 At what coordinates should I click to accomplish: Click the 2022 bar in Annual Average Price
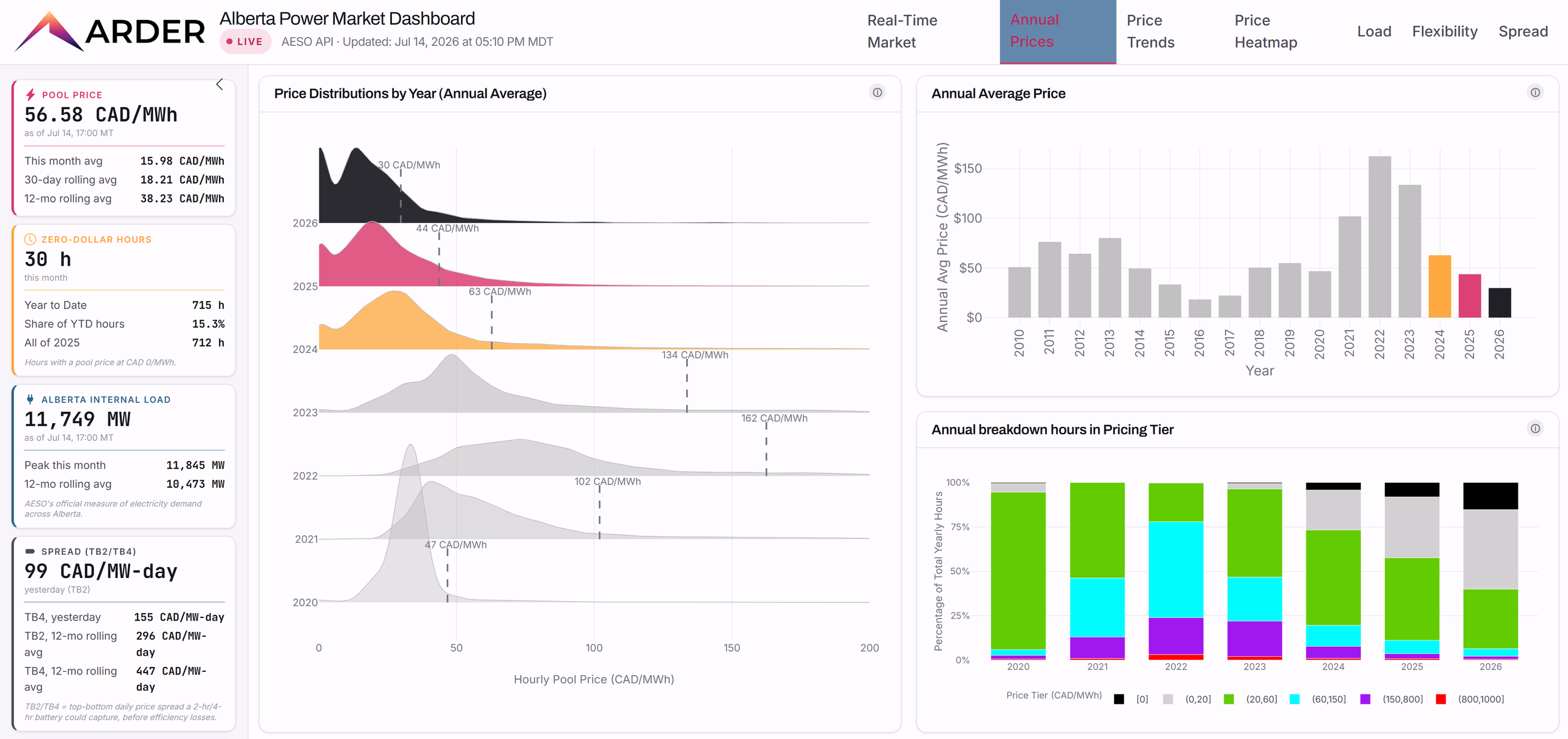1379,236
